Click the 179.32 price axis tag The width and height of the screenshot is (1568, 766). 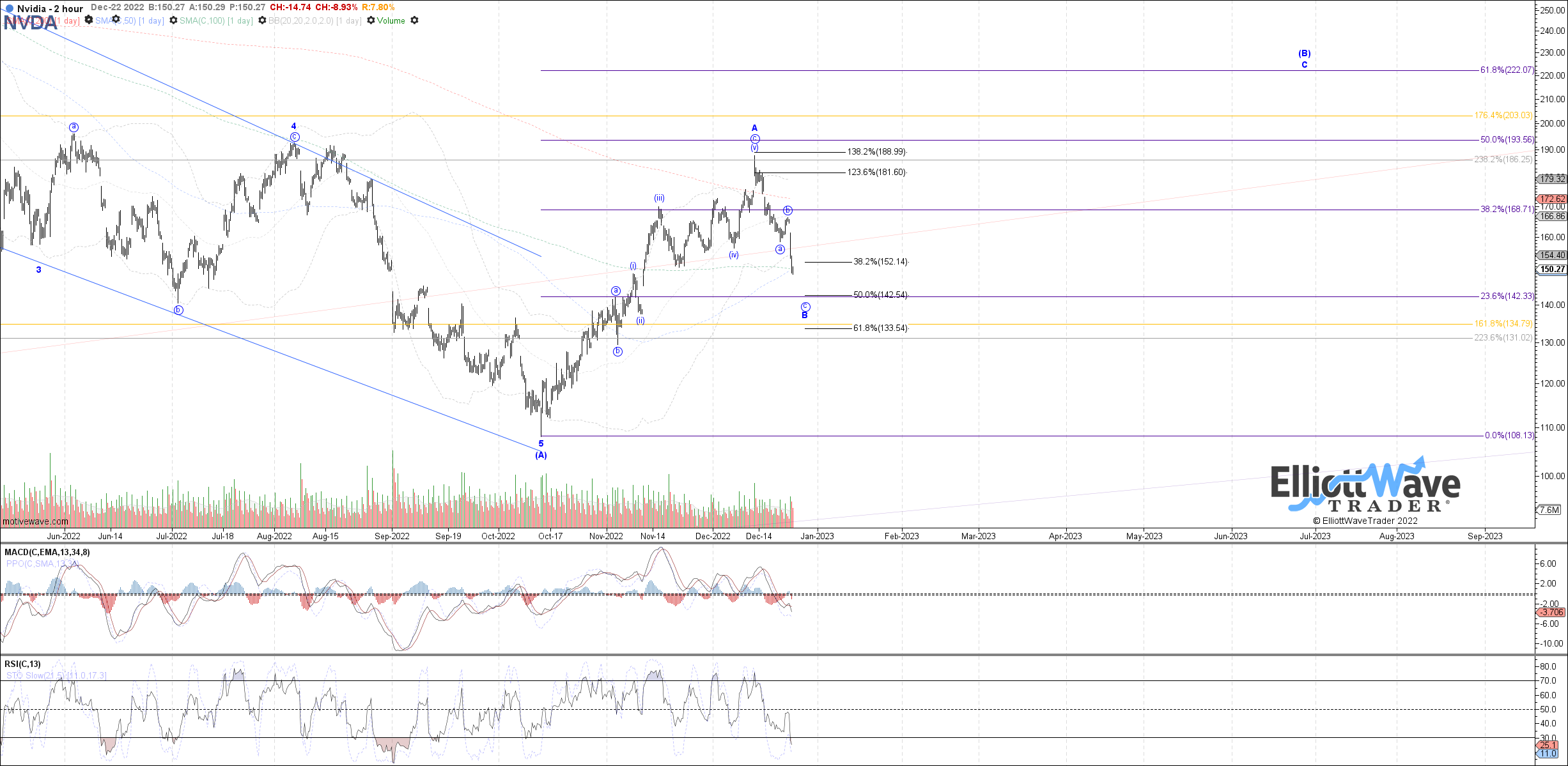(1552, 179)
